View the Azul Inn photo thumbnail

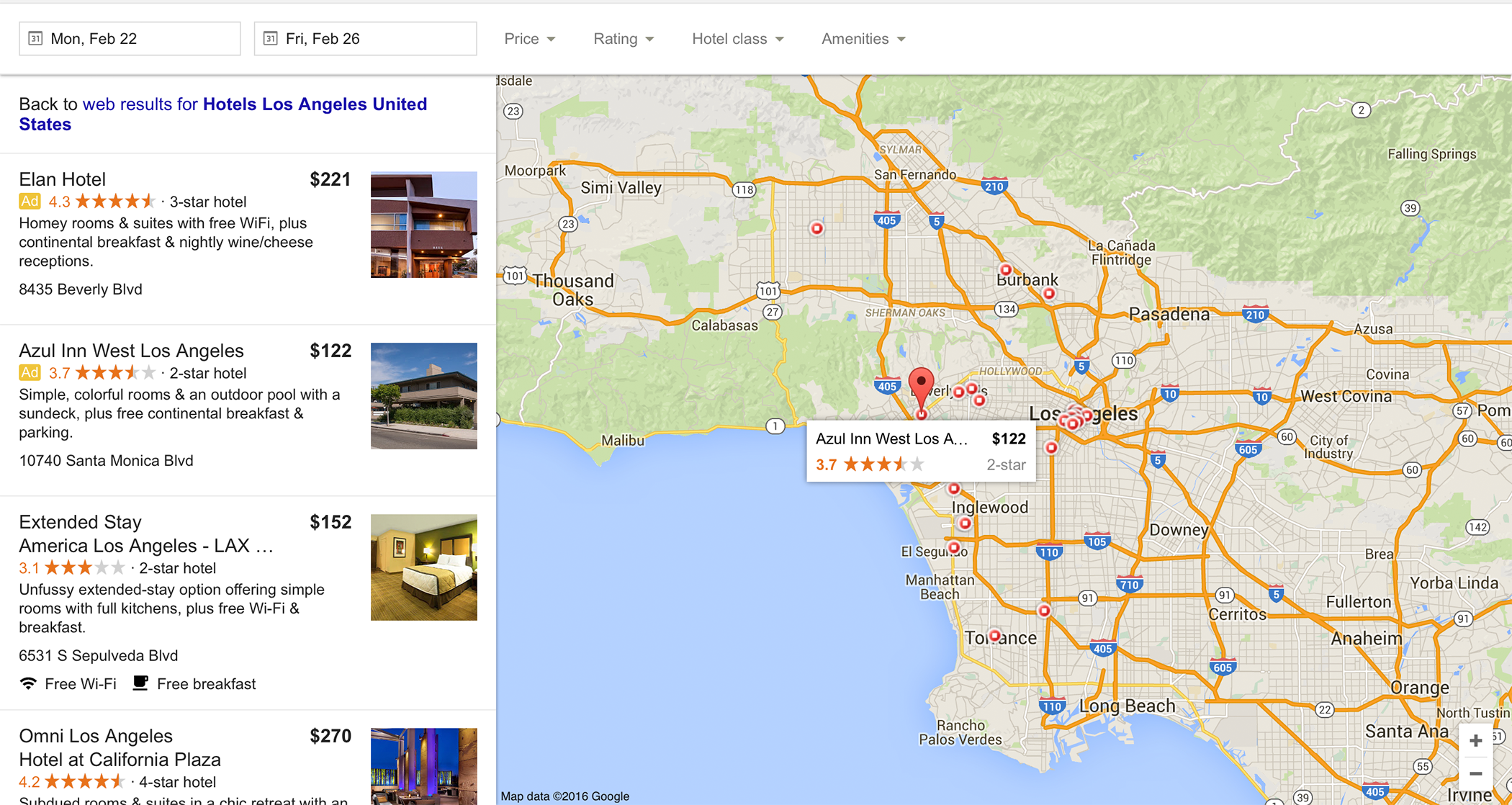click(423, 396)
